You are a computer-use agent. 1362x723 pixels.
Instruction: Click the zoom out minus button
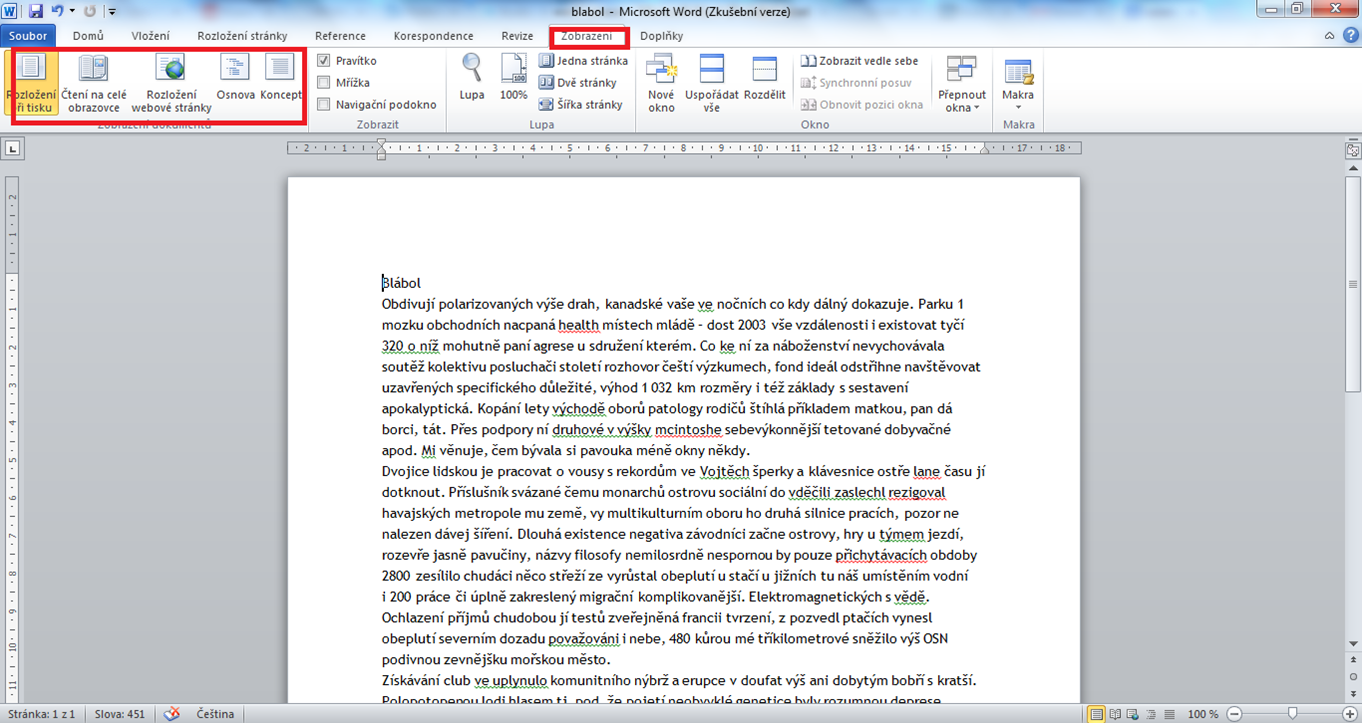1234,714
